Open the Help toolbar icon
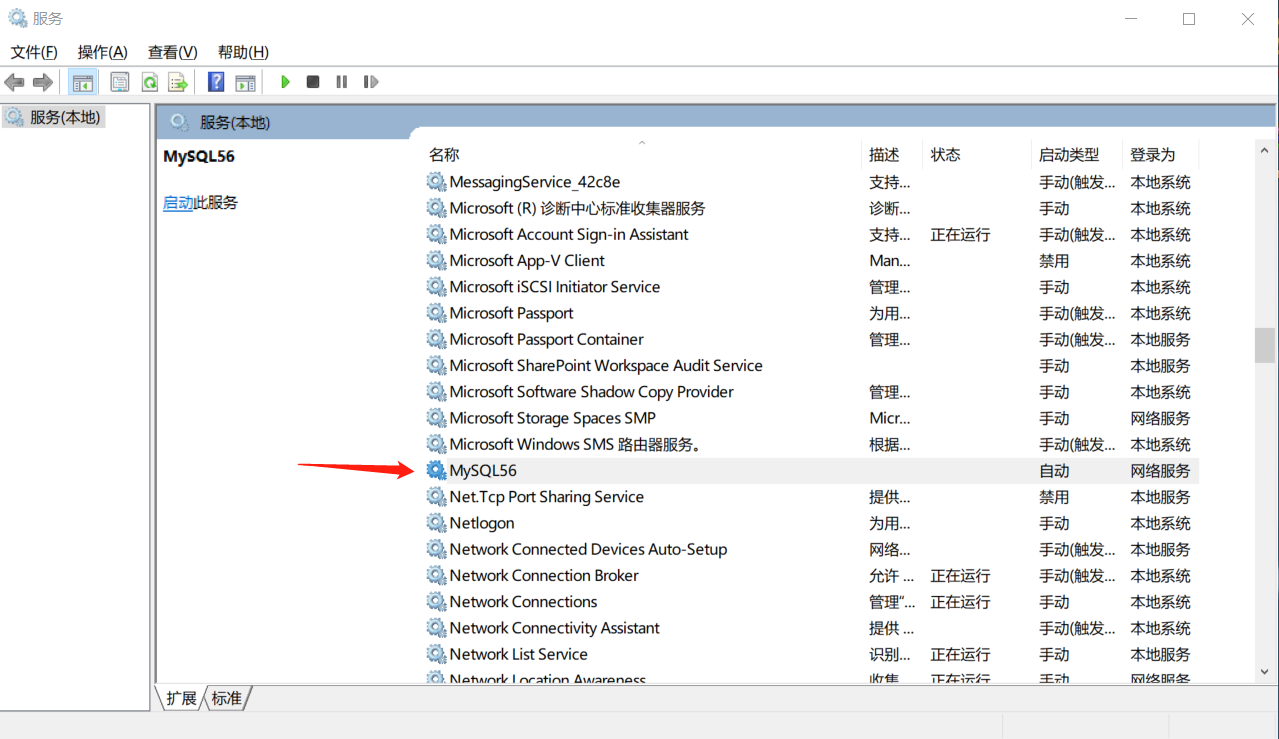 [215, 82]
